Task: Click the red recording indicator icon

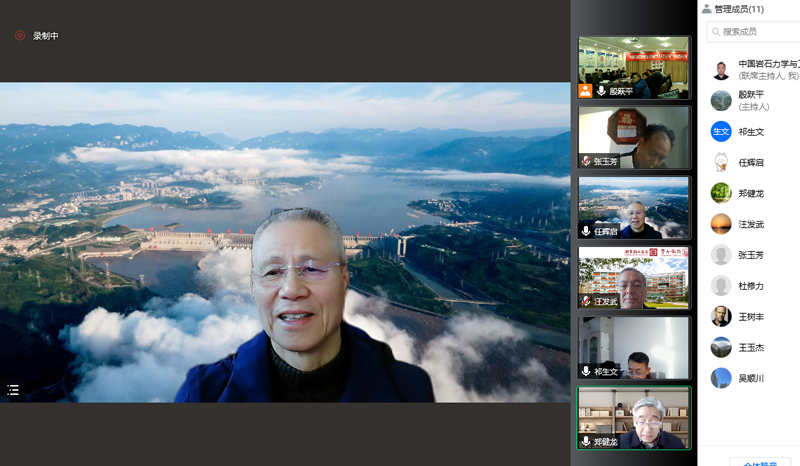Action: point(19,36)
